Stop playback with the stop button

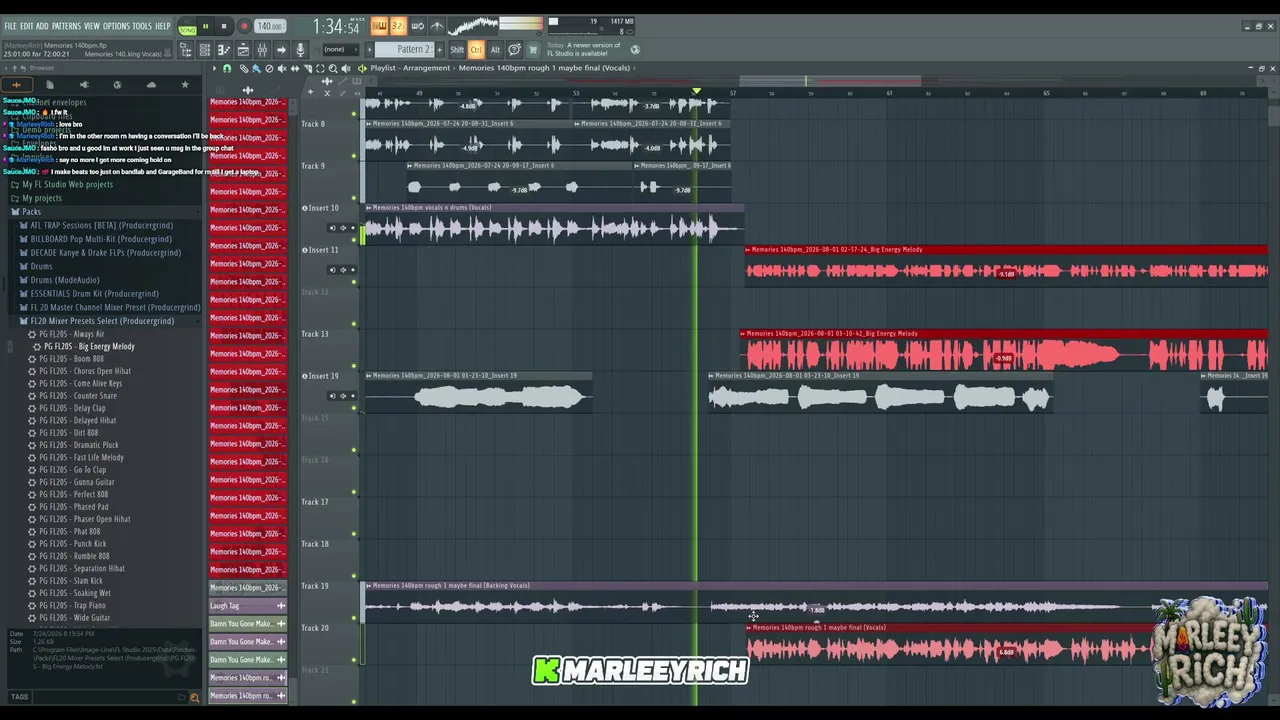(224, 27)
